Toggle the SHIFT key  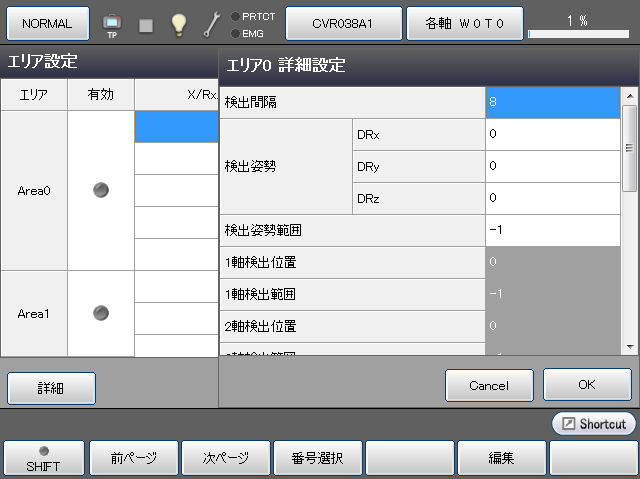pos(42,458)
